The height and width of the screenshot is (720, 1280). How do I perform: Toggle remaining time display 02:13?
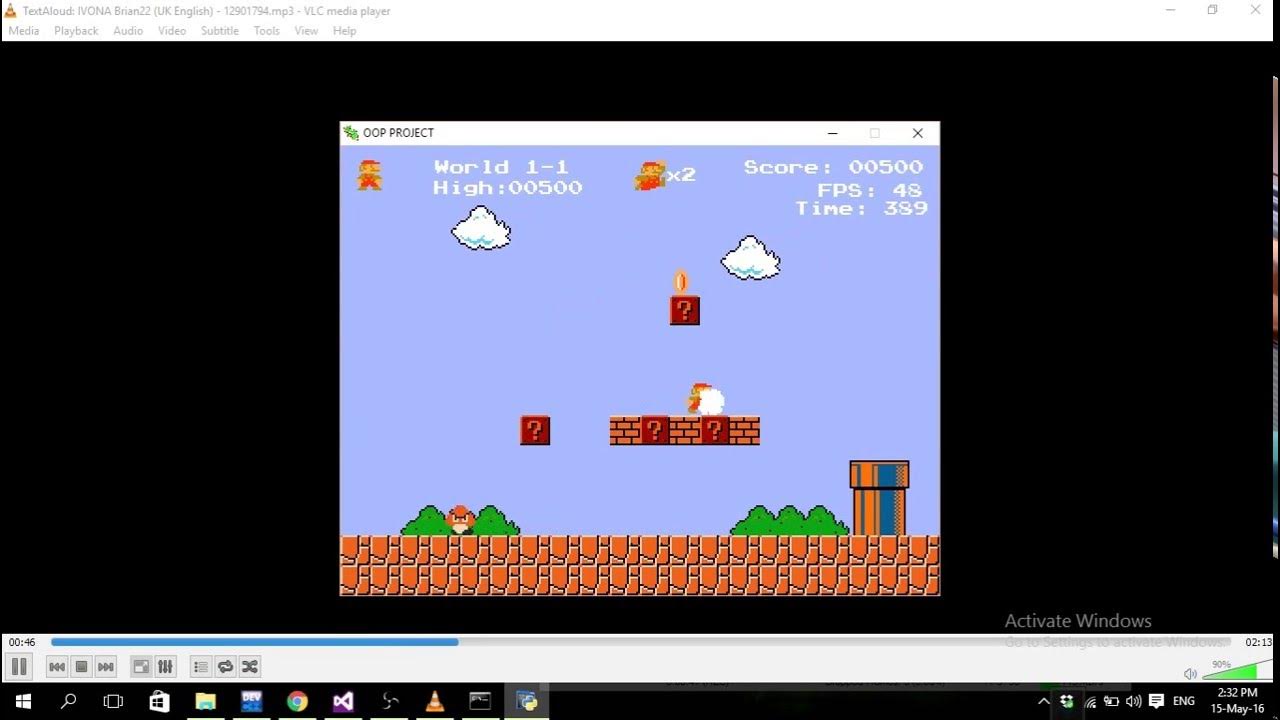[x=1258, y=642]
